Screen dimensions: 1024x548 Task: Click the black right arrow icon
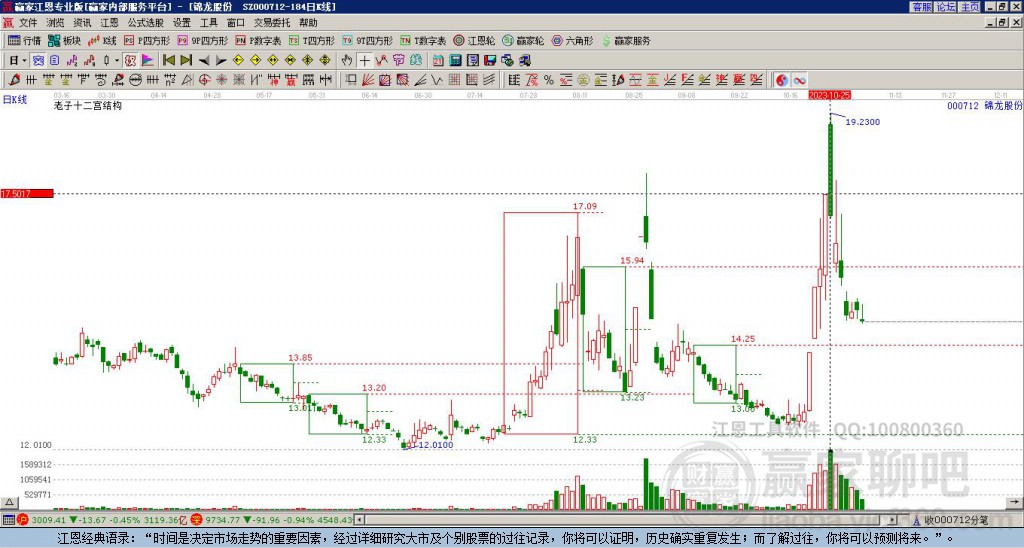[221, 61]
